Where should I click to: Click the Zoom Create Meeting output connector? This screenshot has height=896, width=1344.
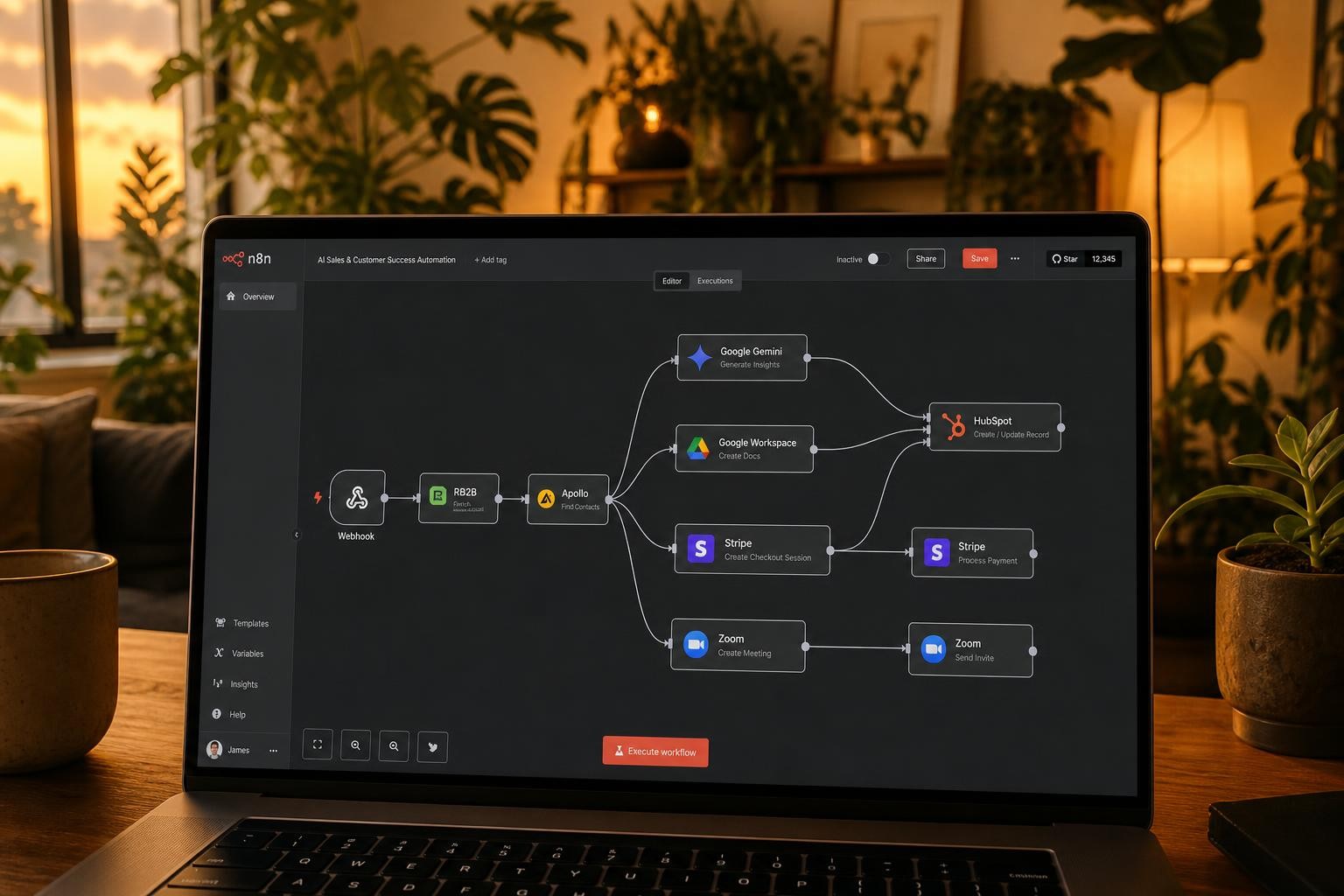pyautogui.click(x=805, y=647)
